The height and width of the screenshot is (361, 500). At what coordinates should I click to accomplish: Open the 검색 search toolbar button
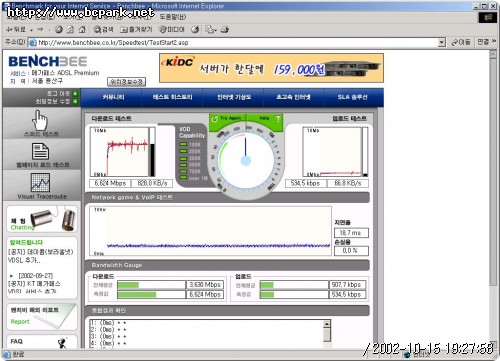point(103,30)
